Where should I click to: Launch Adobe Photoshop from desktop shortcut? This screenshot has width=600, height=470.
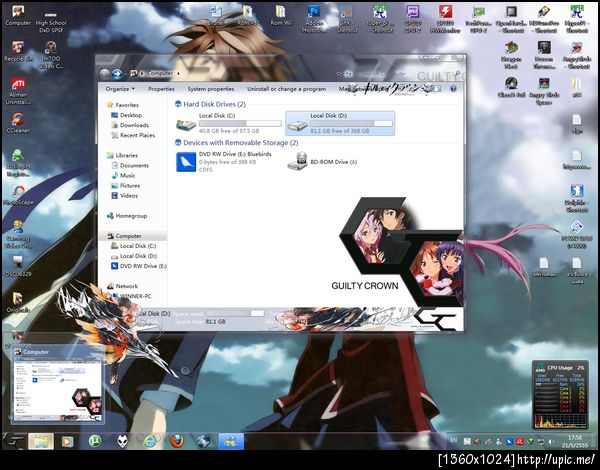(x=314, y=18)
